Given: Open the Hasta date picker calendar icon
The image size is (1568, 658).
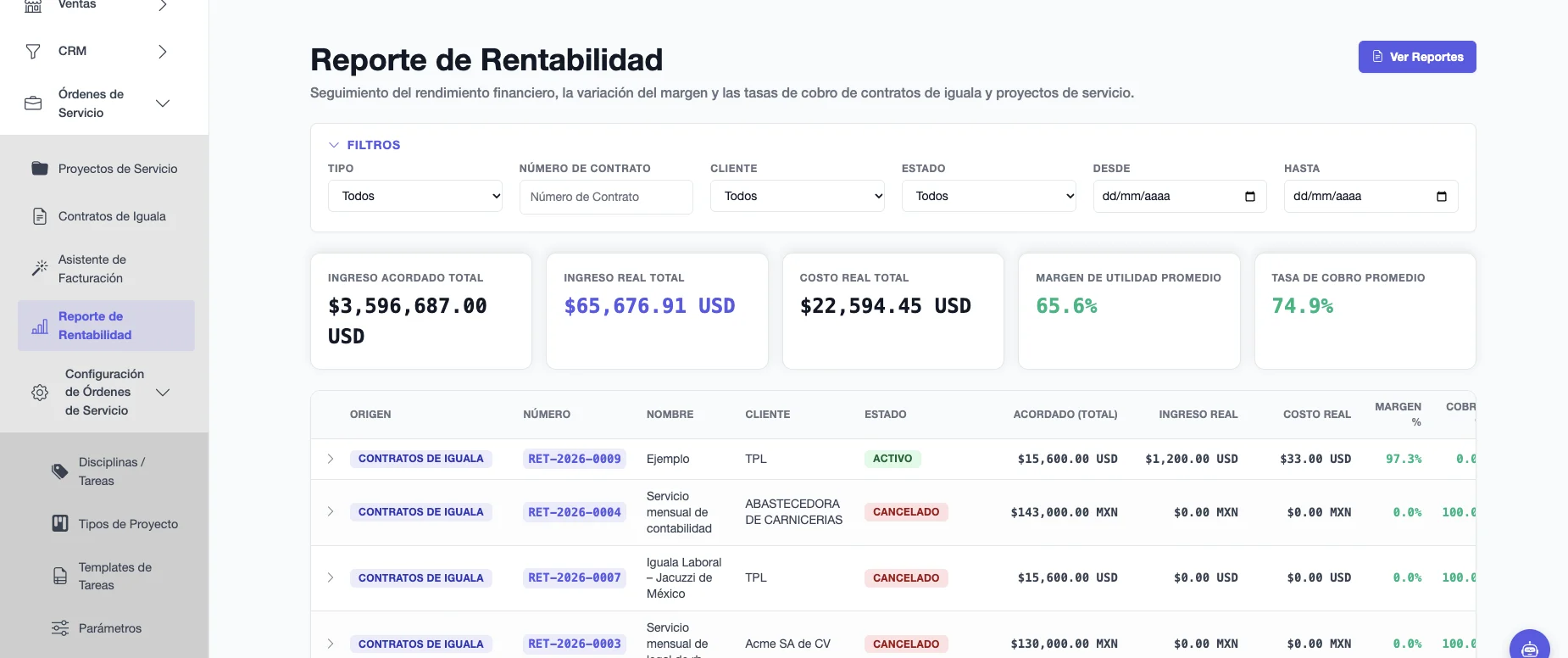Looking at the screenshot, I should [1441, 197].
